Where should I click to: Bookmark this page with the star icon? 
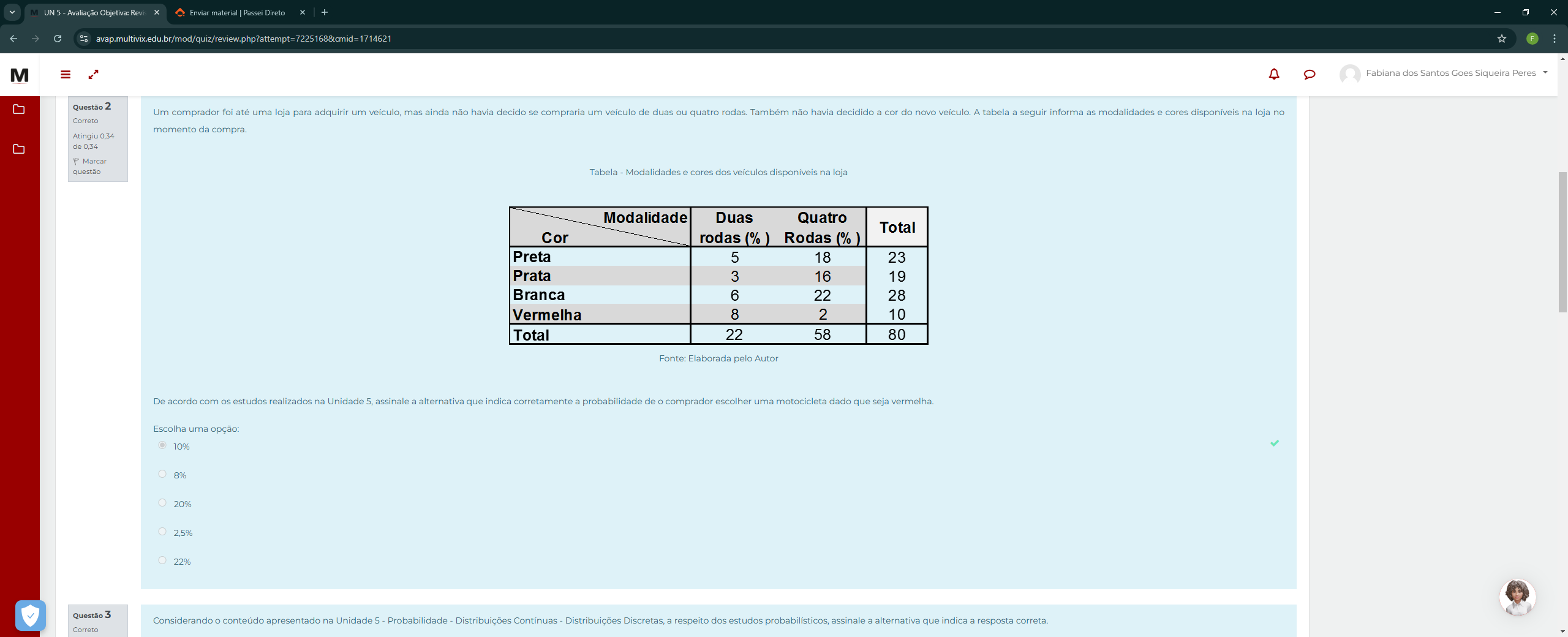pos(1501,39)
